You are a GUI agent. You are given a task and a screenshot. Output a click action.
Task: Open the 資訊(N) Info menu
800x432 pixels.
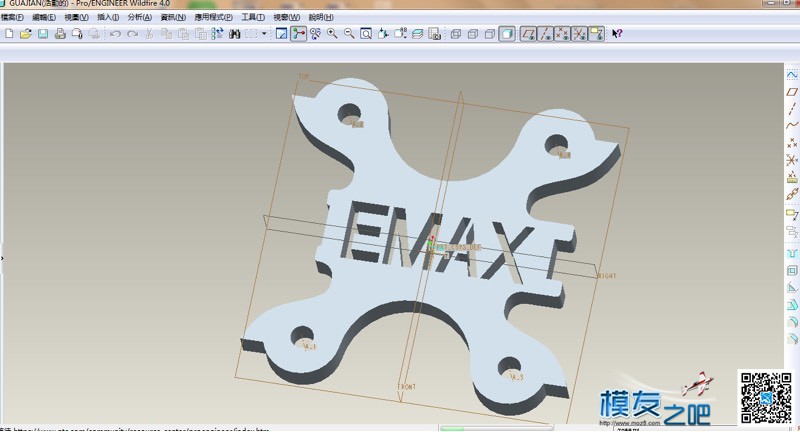(x=173, y=17)
